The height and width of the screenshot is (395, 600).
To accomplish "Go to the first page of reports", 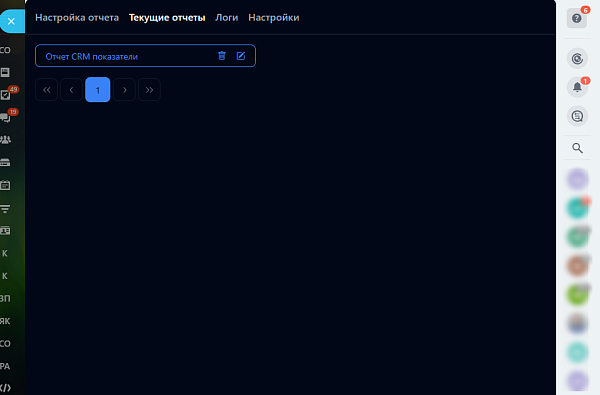I will click(x=46, y=90).
